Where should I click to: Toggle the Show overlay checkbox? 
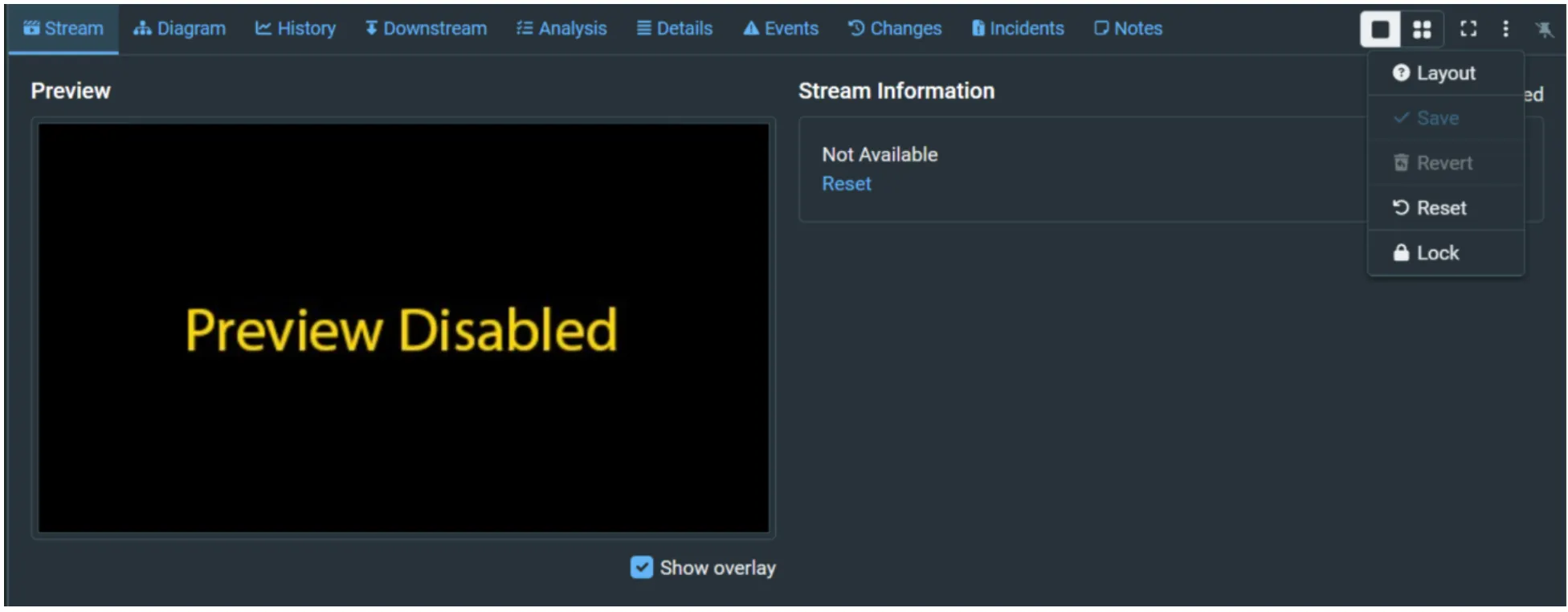[642, 568]
